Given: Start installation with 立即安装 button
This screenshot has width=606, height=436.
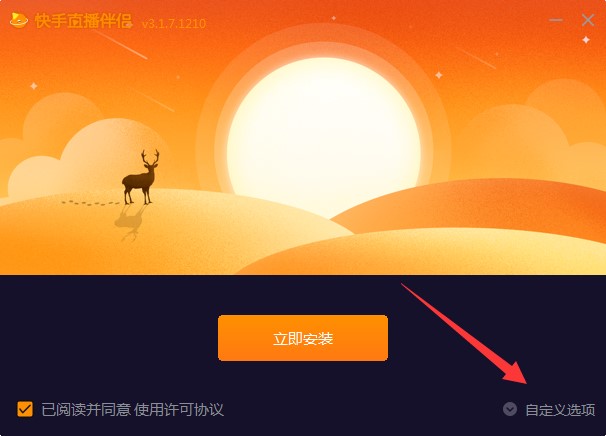Looking at the screenshot, I should pyautogui.click(x=303, y=338).
